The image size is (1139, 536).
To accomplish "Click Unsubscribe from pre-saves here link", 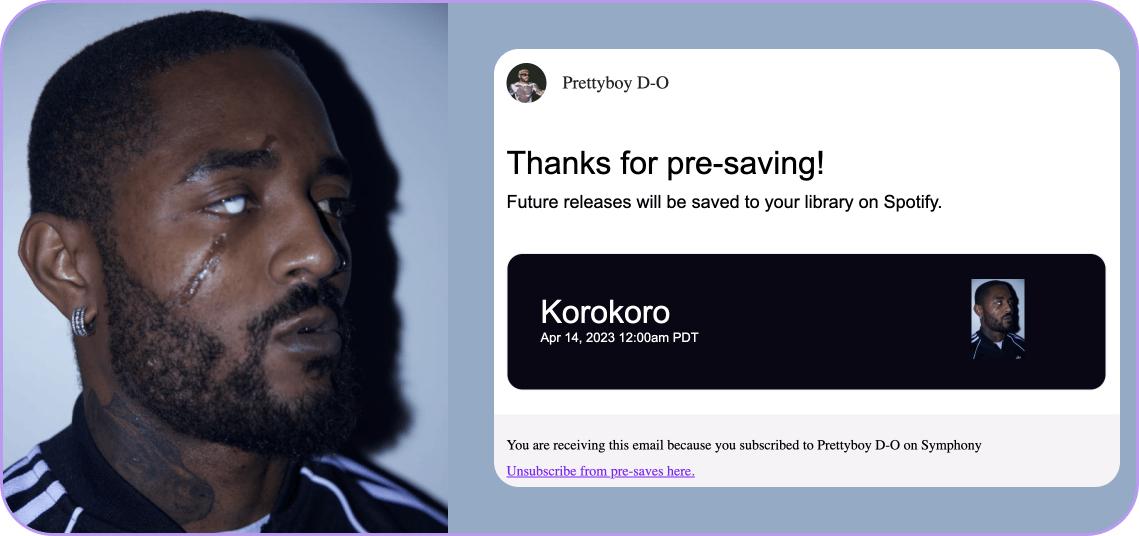I will point(600,471).
